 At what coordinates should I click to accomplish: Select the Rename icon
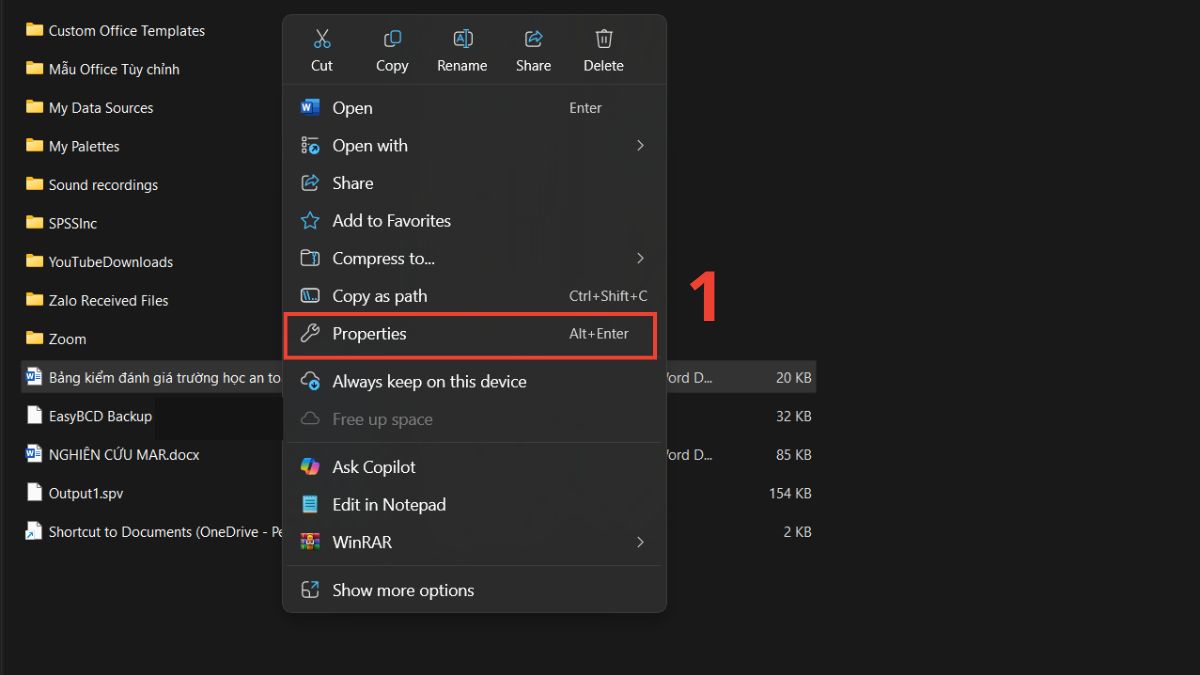[x=462, y=37]
